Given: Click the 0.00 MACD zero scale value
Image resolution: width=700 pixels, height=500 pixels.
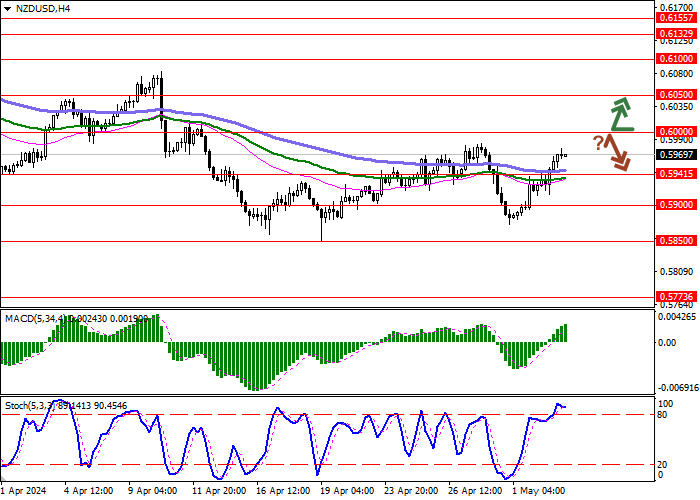Looking at the screenshot, I should tap(667, 342).
